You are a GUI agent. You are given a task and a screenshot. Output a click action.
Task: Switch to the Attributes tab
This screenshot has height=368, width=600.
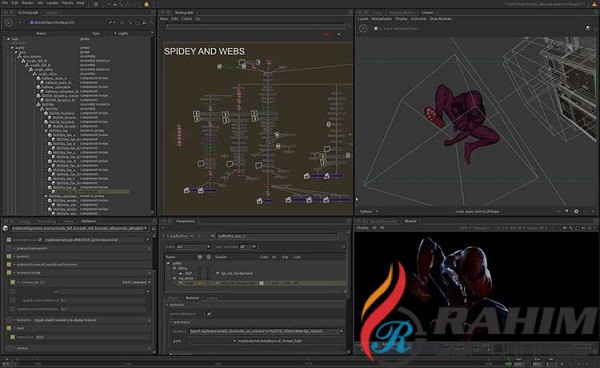coord(88,221)
